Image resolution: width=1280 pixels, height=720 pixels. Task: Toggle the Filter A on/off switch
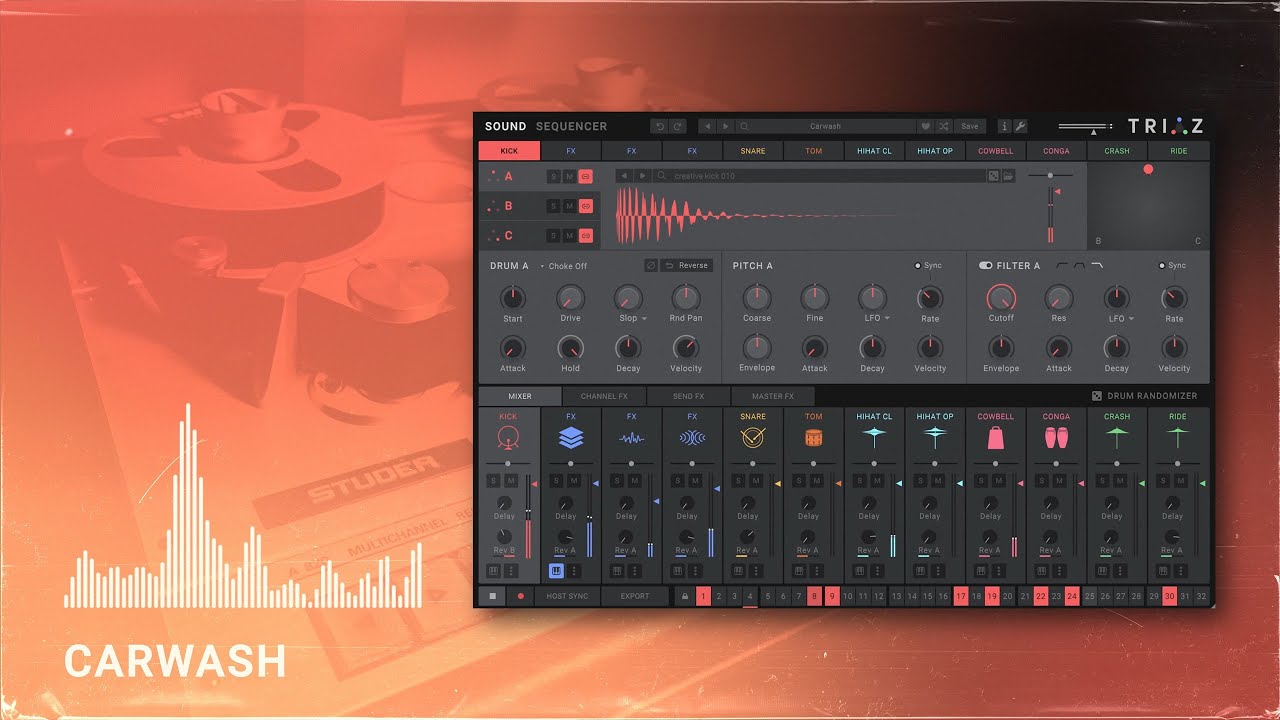(986, 266)
